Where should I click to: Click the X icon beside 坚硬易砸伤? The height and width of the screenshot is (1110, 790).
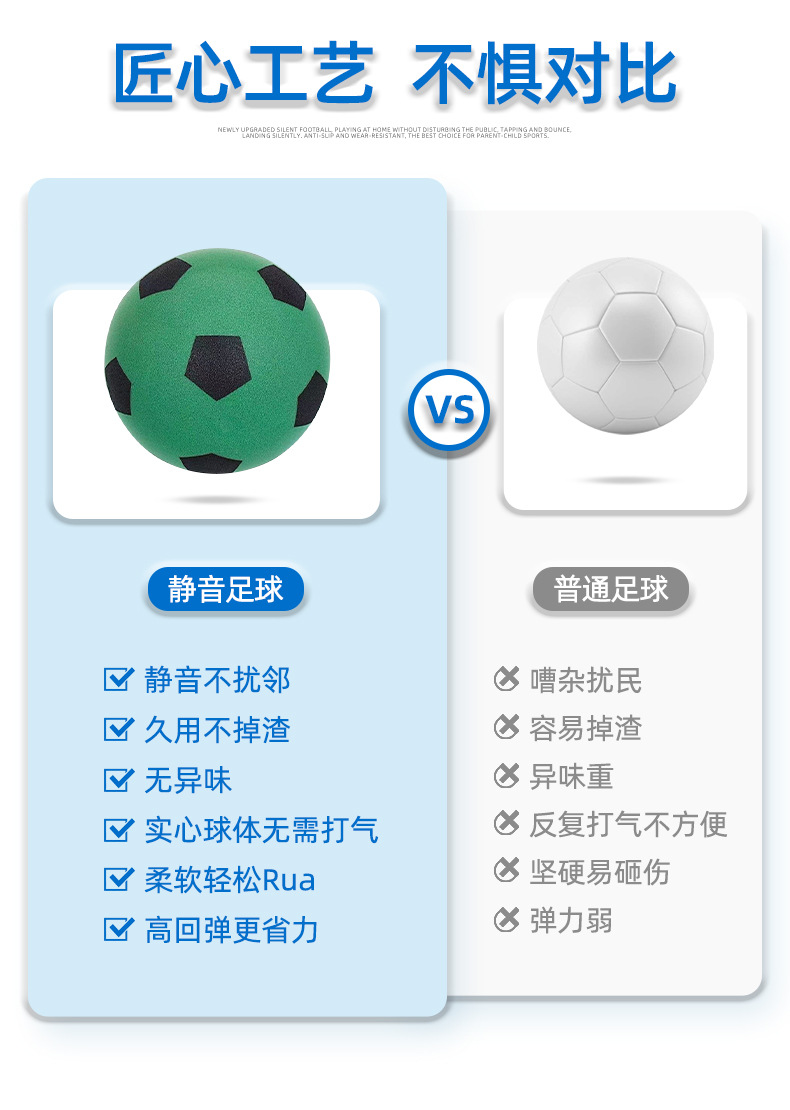507,871
